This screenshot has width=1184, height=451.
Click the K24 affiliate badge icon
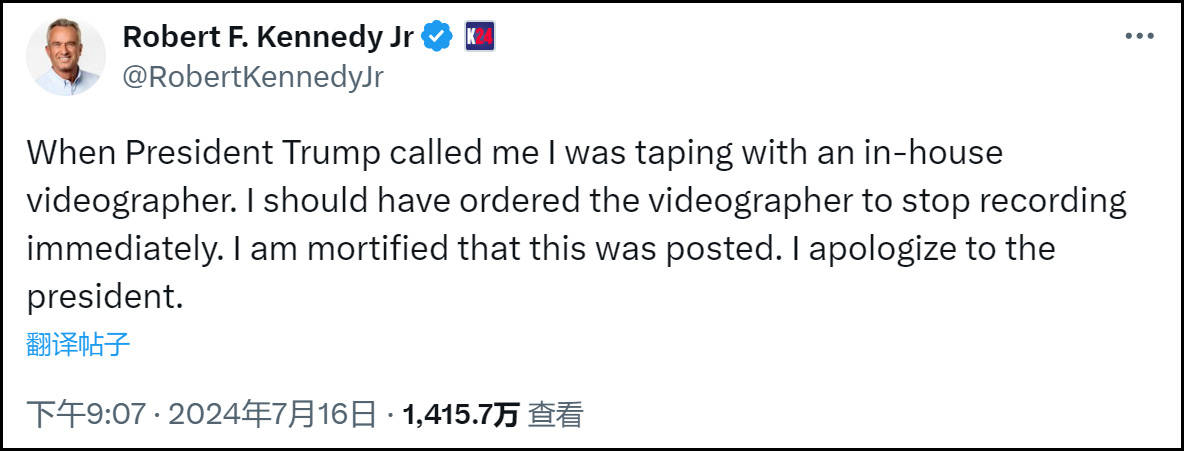click(480, 37)
